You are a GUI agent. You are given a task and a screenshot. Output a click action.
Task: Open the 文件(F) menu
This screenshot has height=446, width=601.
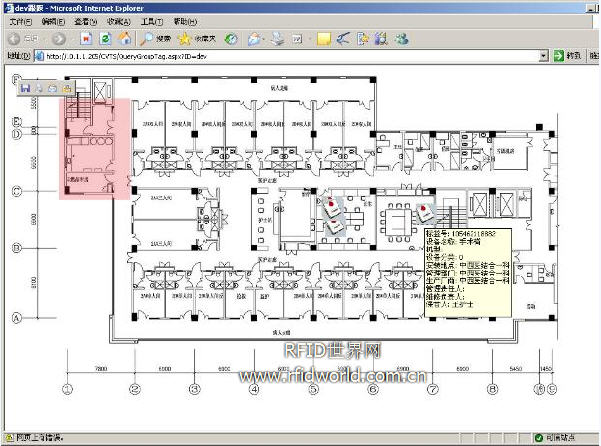20,21
